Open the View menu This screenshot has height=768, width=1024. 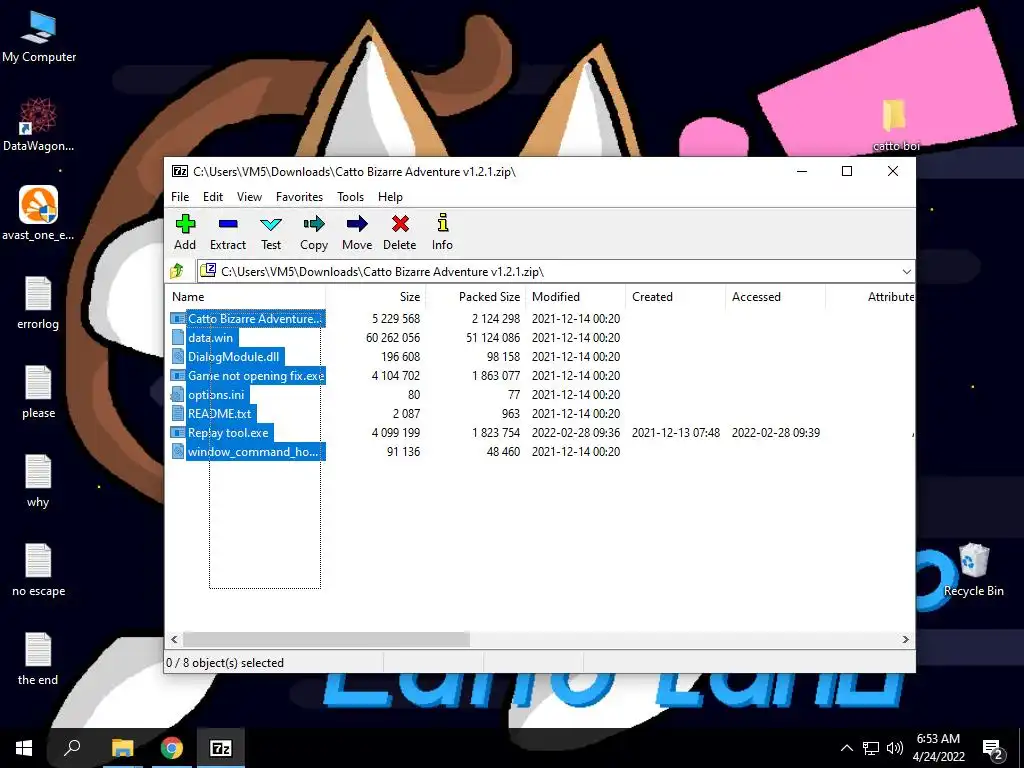pos(249,197)
